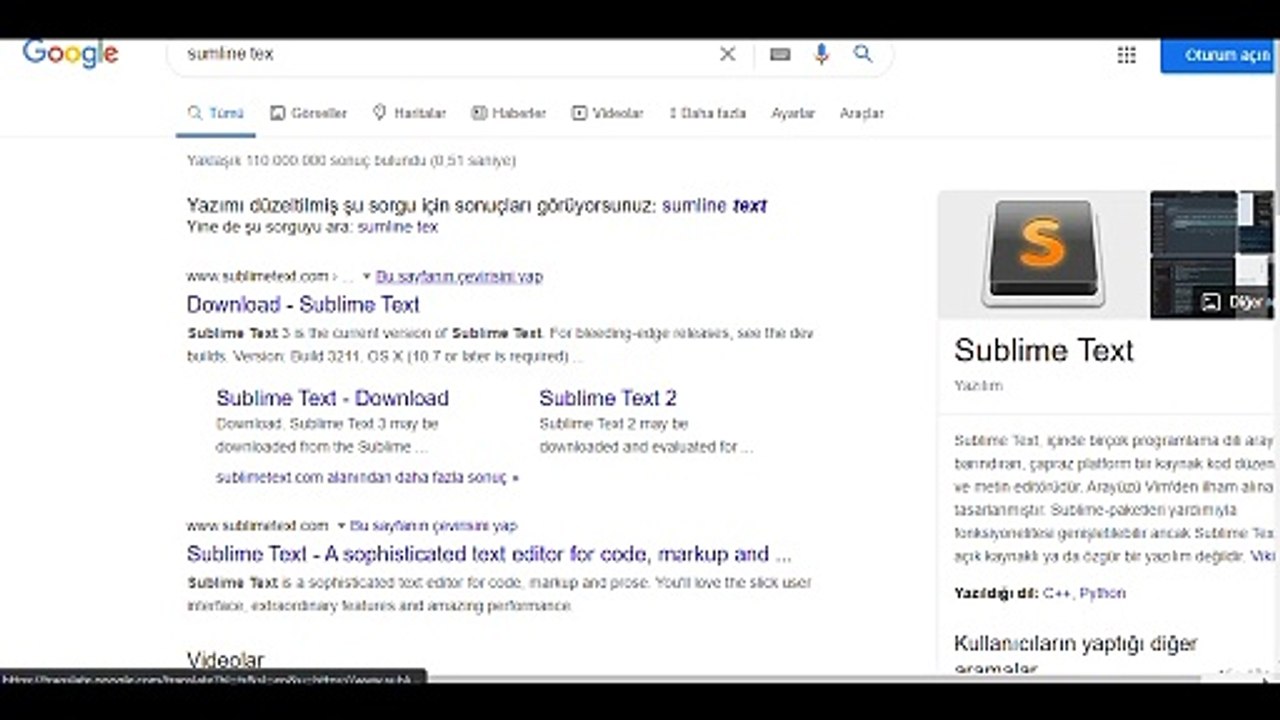This screenshot has height=720, width=1280.
Task: Open 'Download - Sublime Text' result
Action: click(303, 305)
